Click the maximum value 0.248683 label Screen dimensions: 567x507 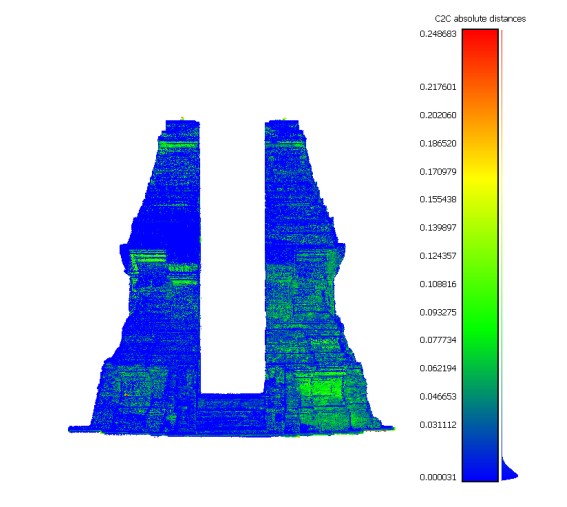(438, 34)
